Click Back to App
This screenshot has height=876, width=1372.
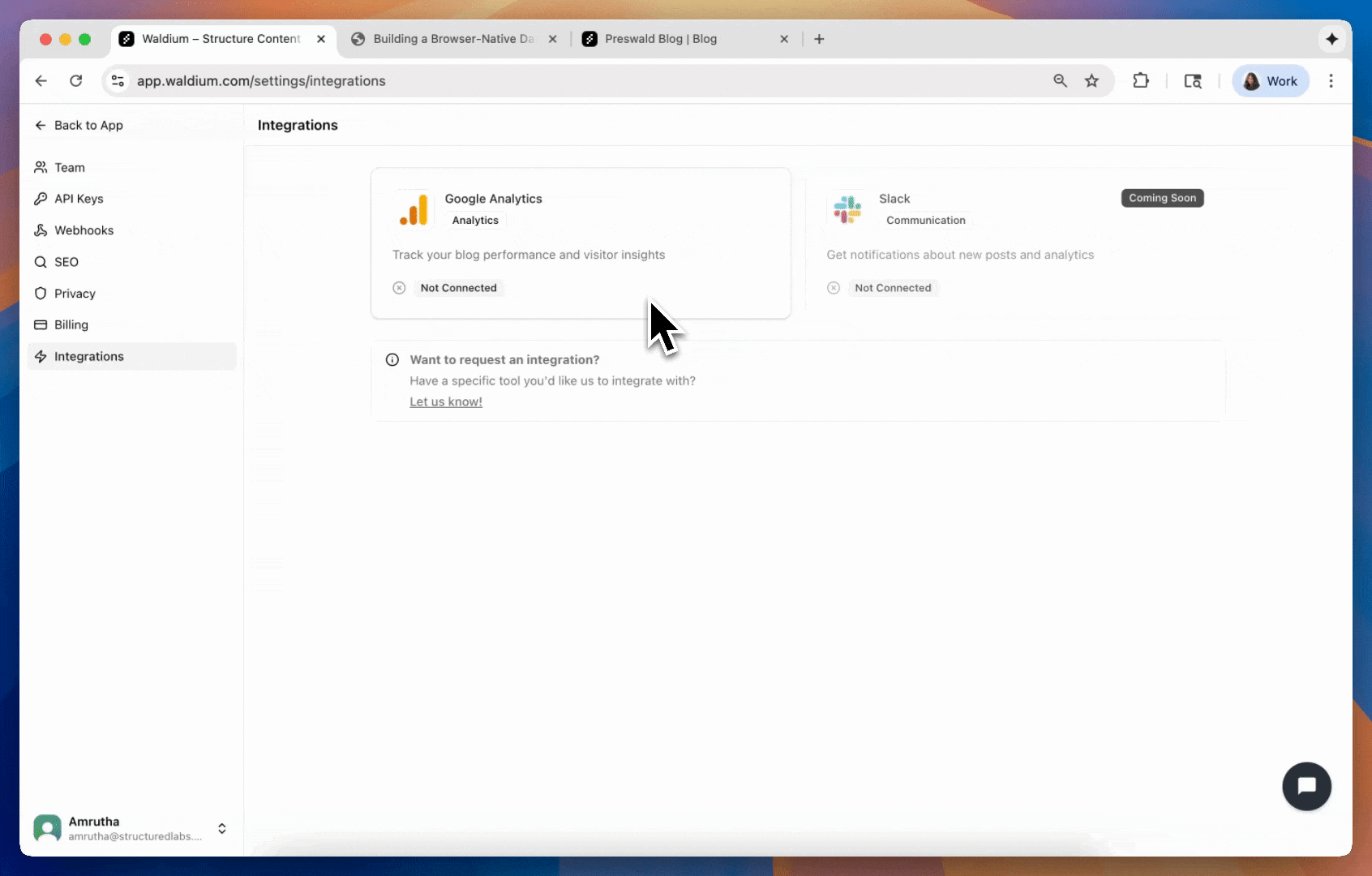coord(79,125)
